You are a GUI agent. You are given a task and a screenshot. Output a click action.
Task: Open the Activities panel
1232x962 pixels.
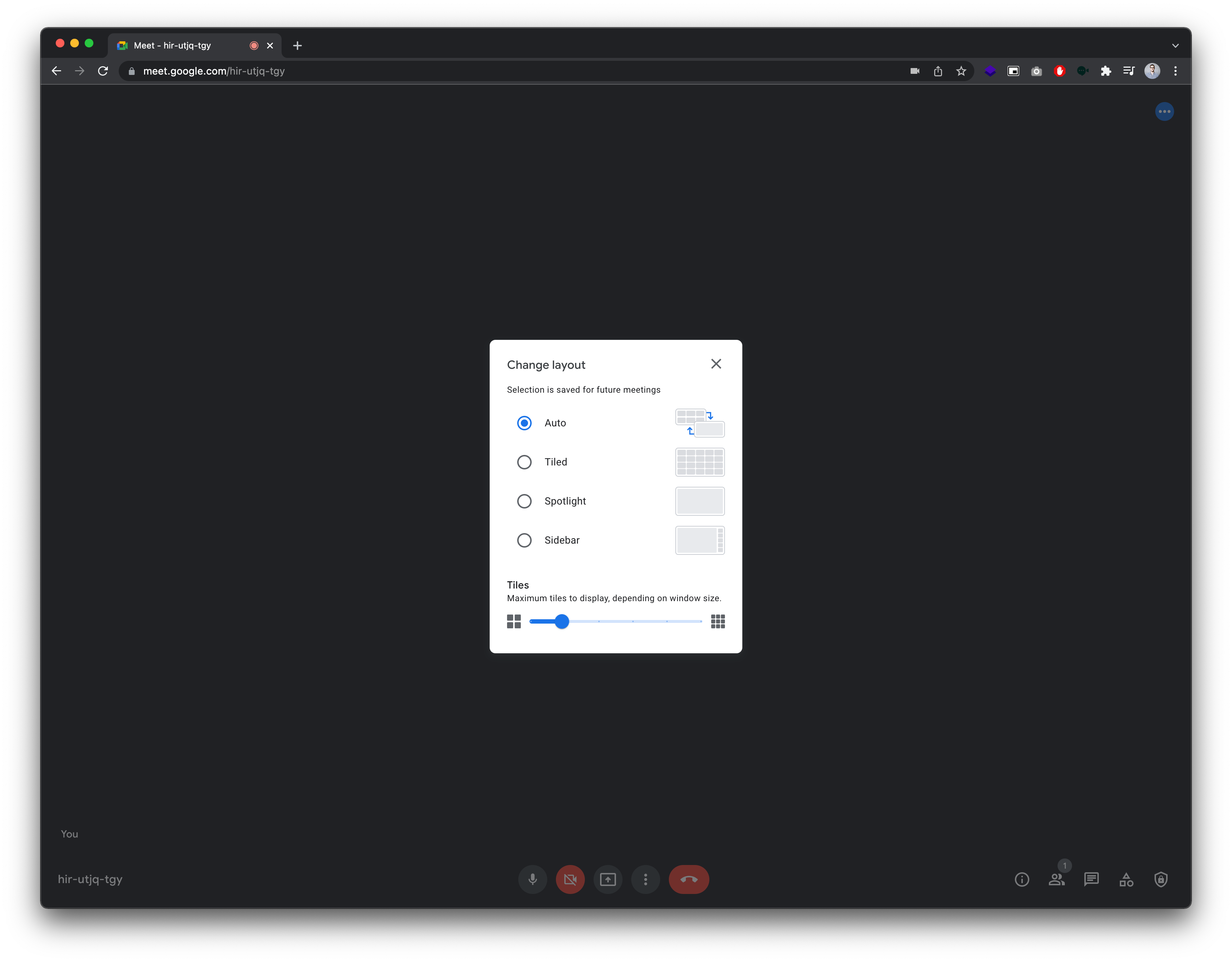[1126, 879]
